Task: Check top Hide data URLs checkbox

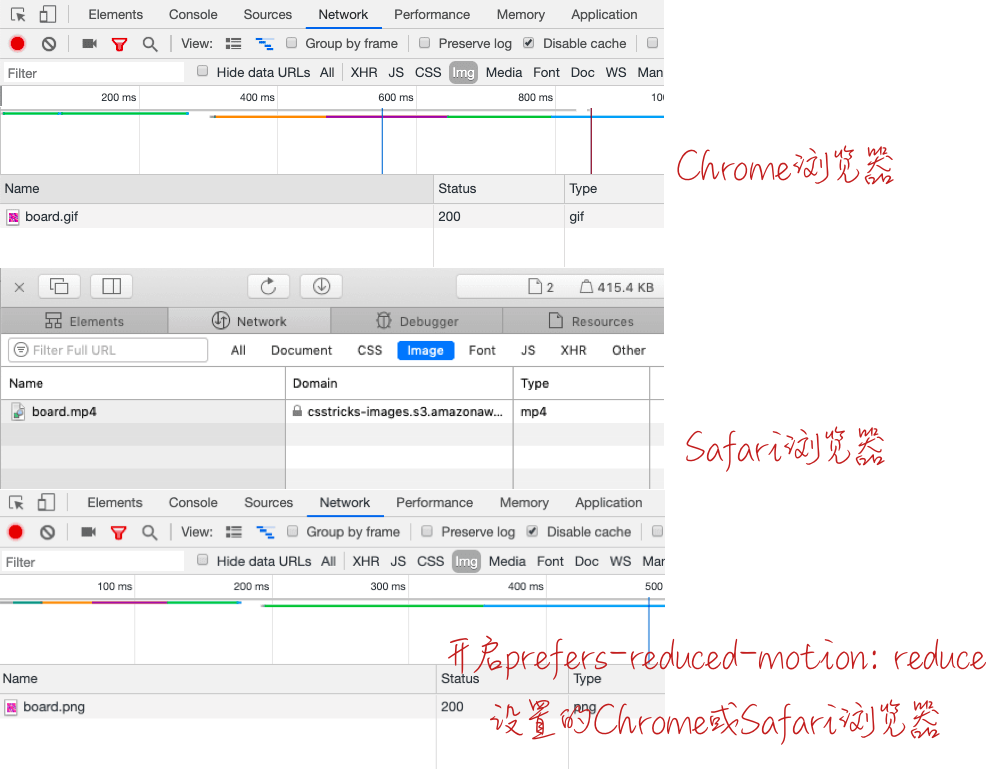Action: point(202,71)
